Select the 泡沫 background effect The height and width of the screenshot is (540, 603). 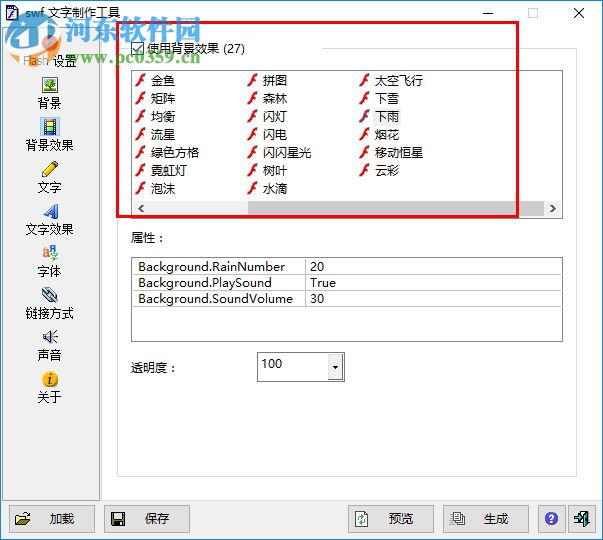pyautogui.click(x=155, y=188)
